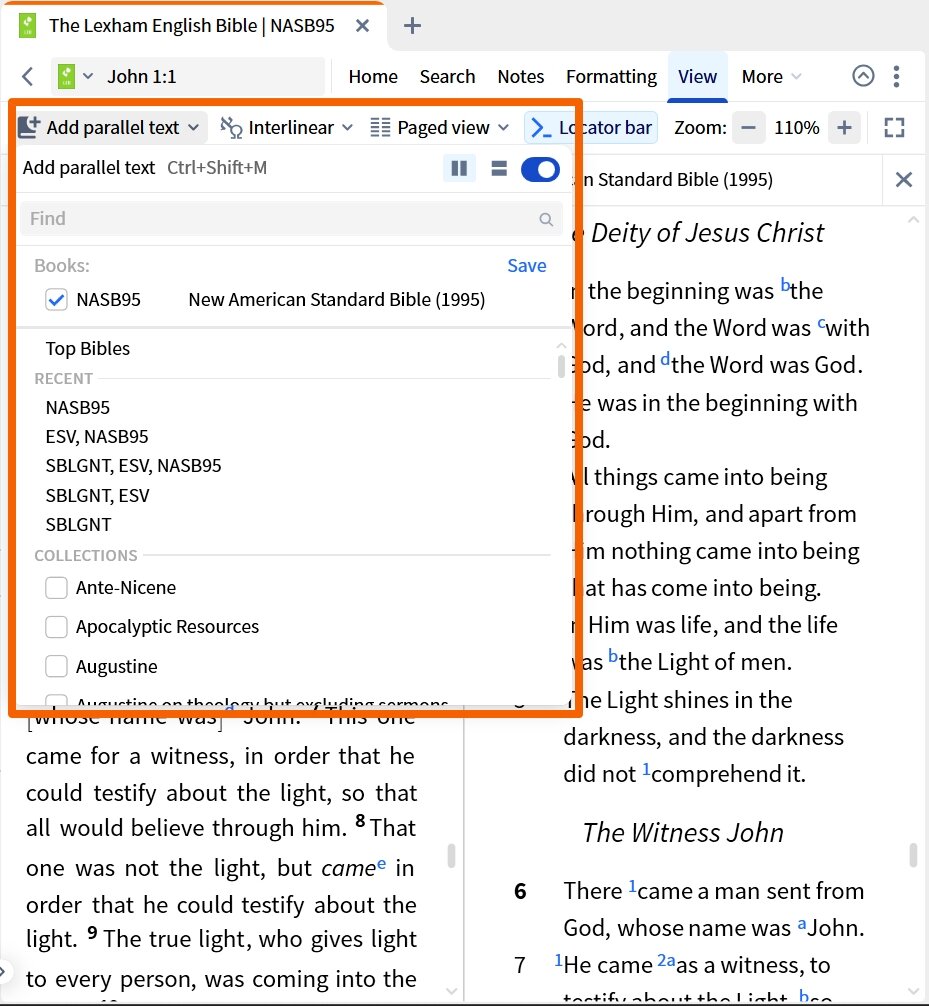The image size is (929, 1006).
Task: Toggle the Locator bar button
Action: (x=590, y=127)
